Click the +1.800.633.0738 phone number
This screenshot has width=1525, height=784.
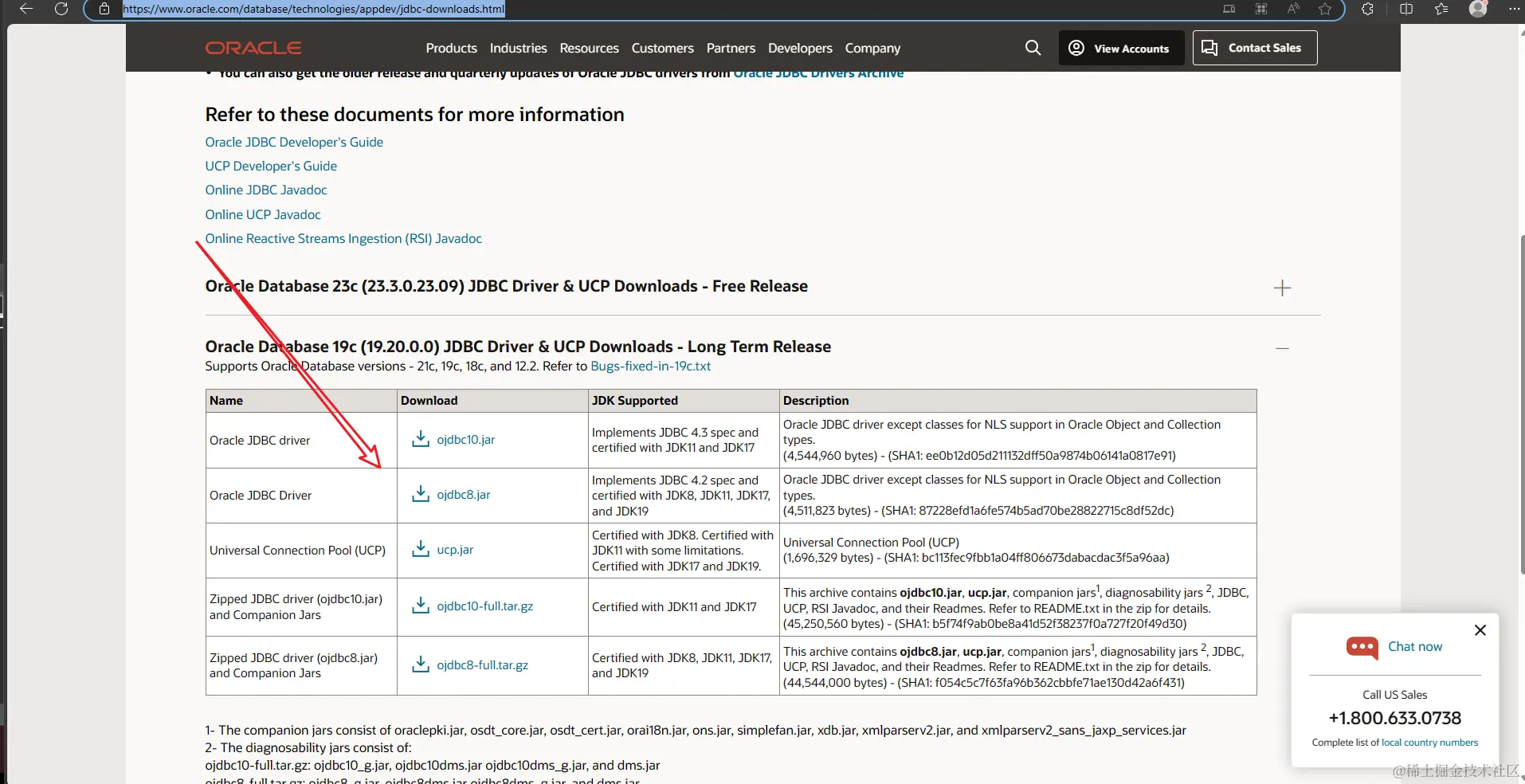click(1395, 718)
